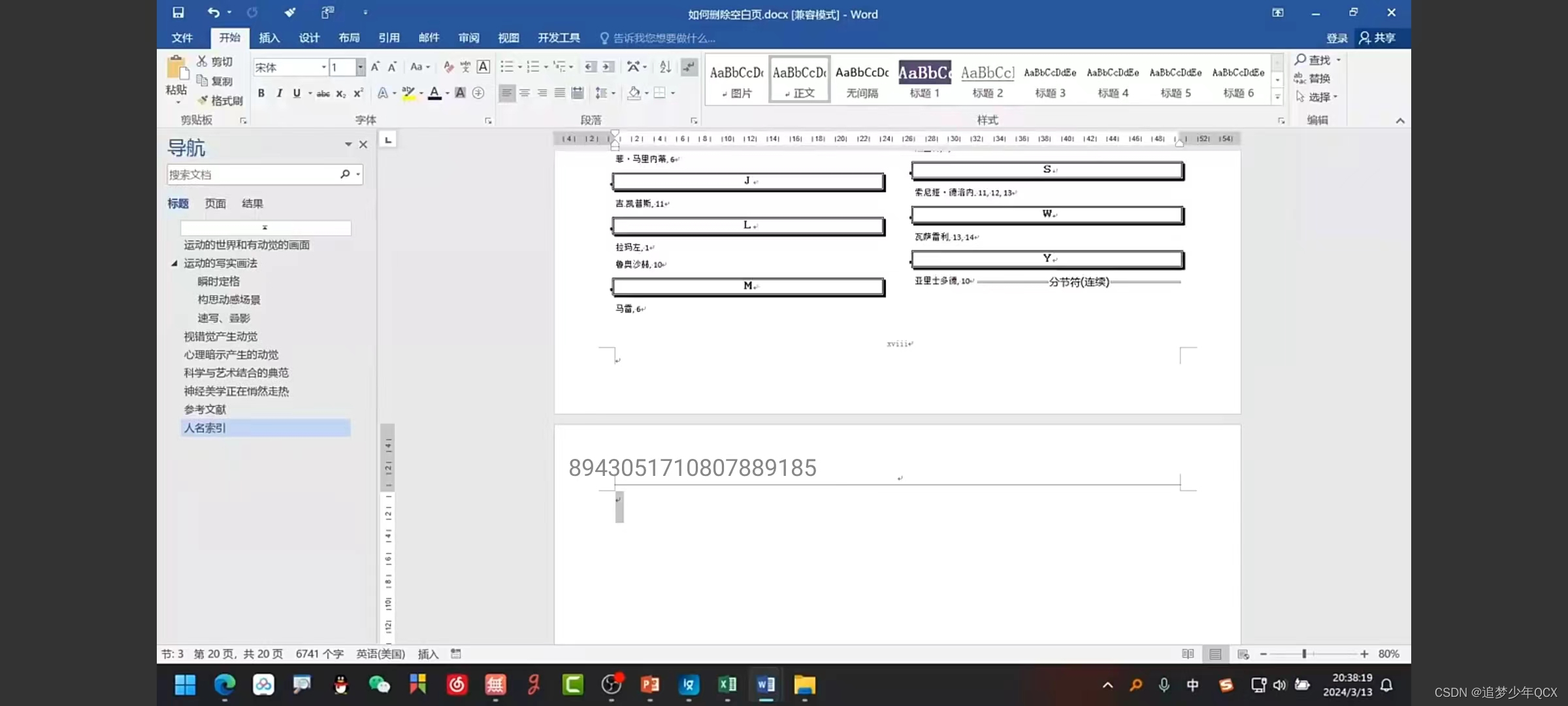Click the zoom slider in the status bar
Screen dimensions: 1568x706
click(x=1304, y=654)
